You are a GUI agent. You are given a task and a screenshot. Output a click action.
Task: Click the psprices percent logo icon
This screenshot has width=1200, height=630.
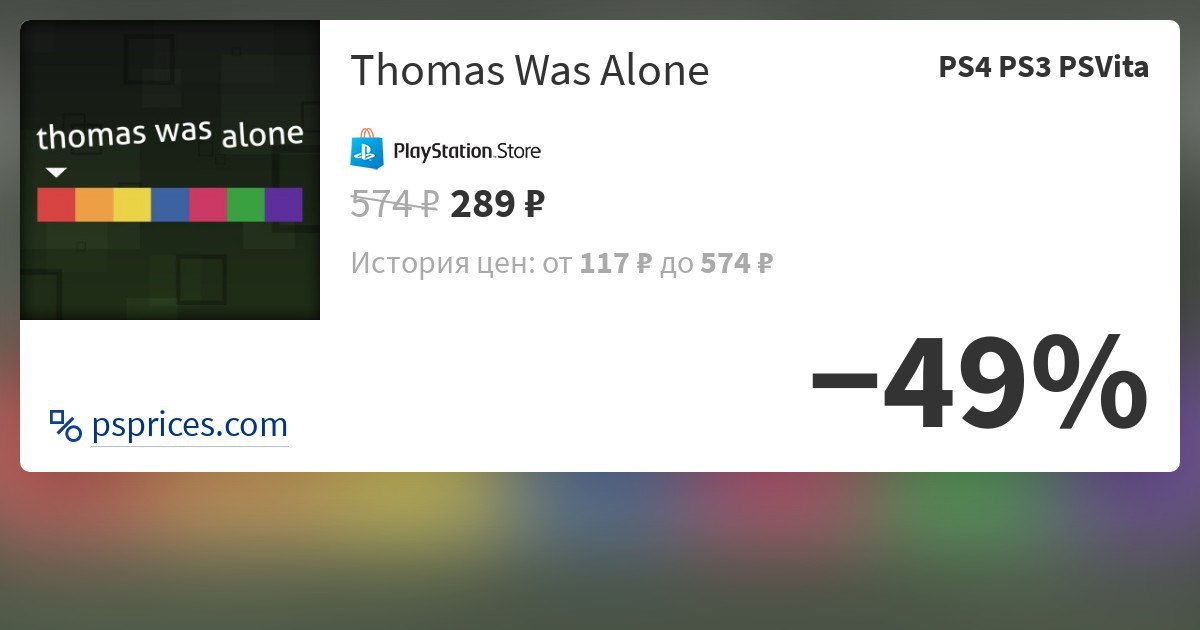(66, 425)
